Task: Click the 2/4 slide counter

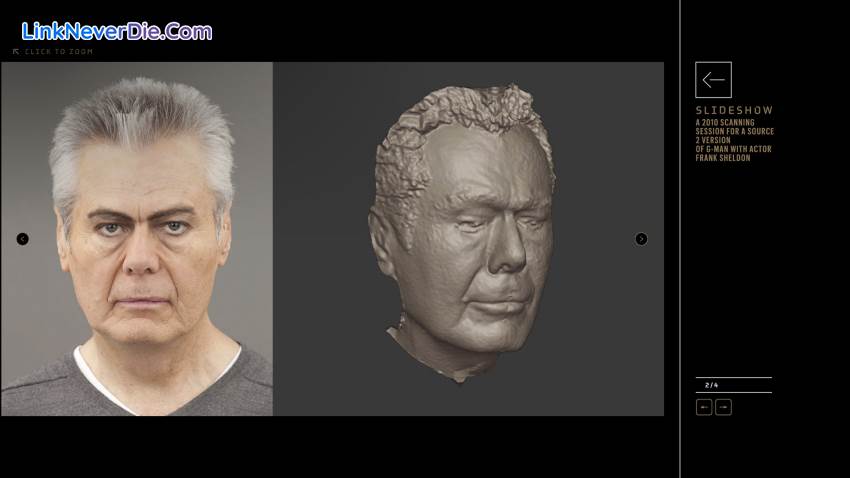Action: 711,385
